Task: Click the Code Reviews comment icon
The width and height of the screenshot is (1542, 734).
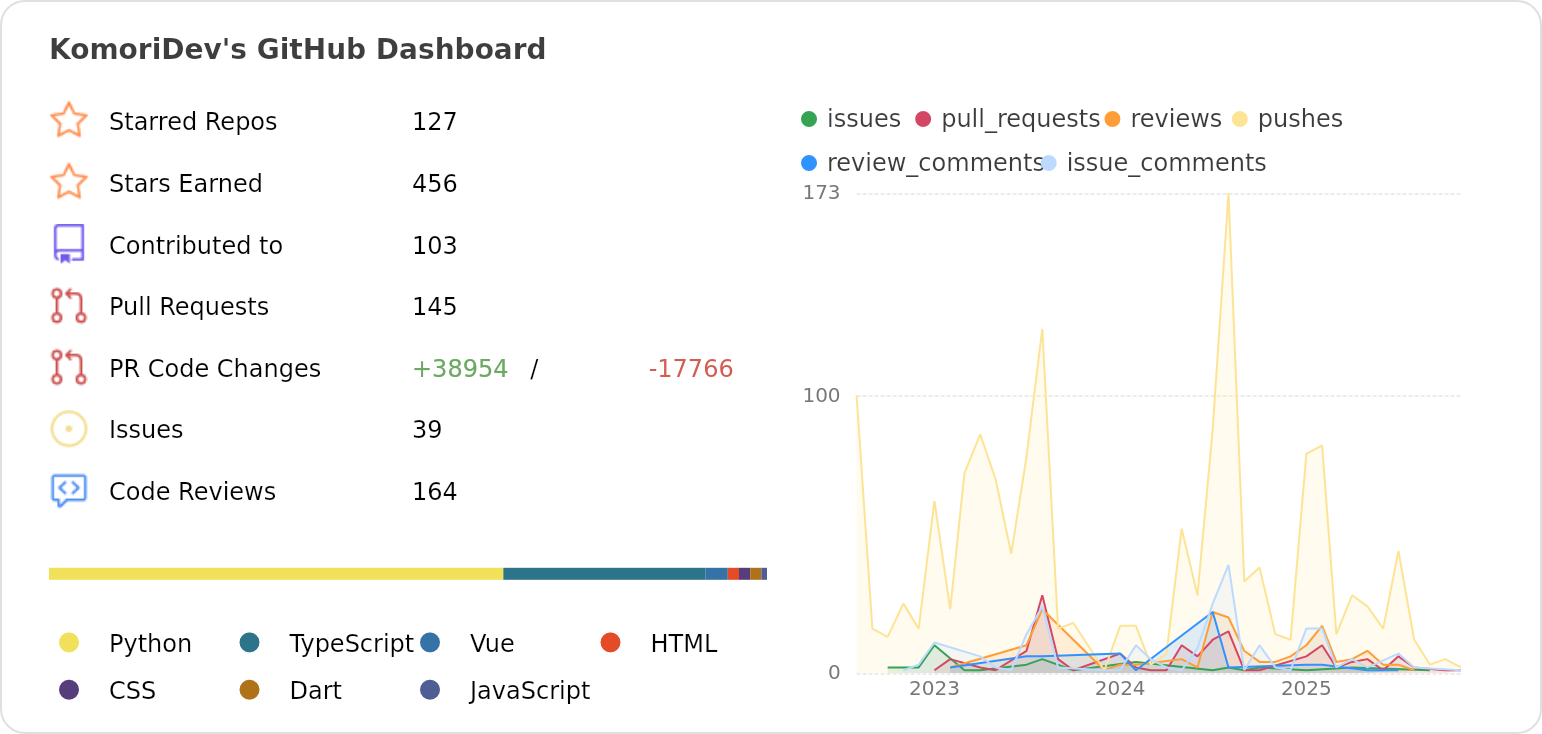Action: (69, 490)
